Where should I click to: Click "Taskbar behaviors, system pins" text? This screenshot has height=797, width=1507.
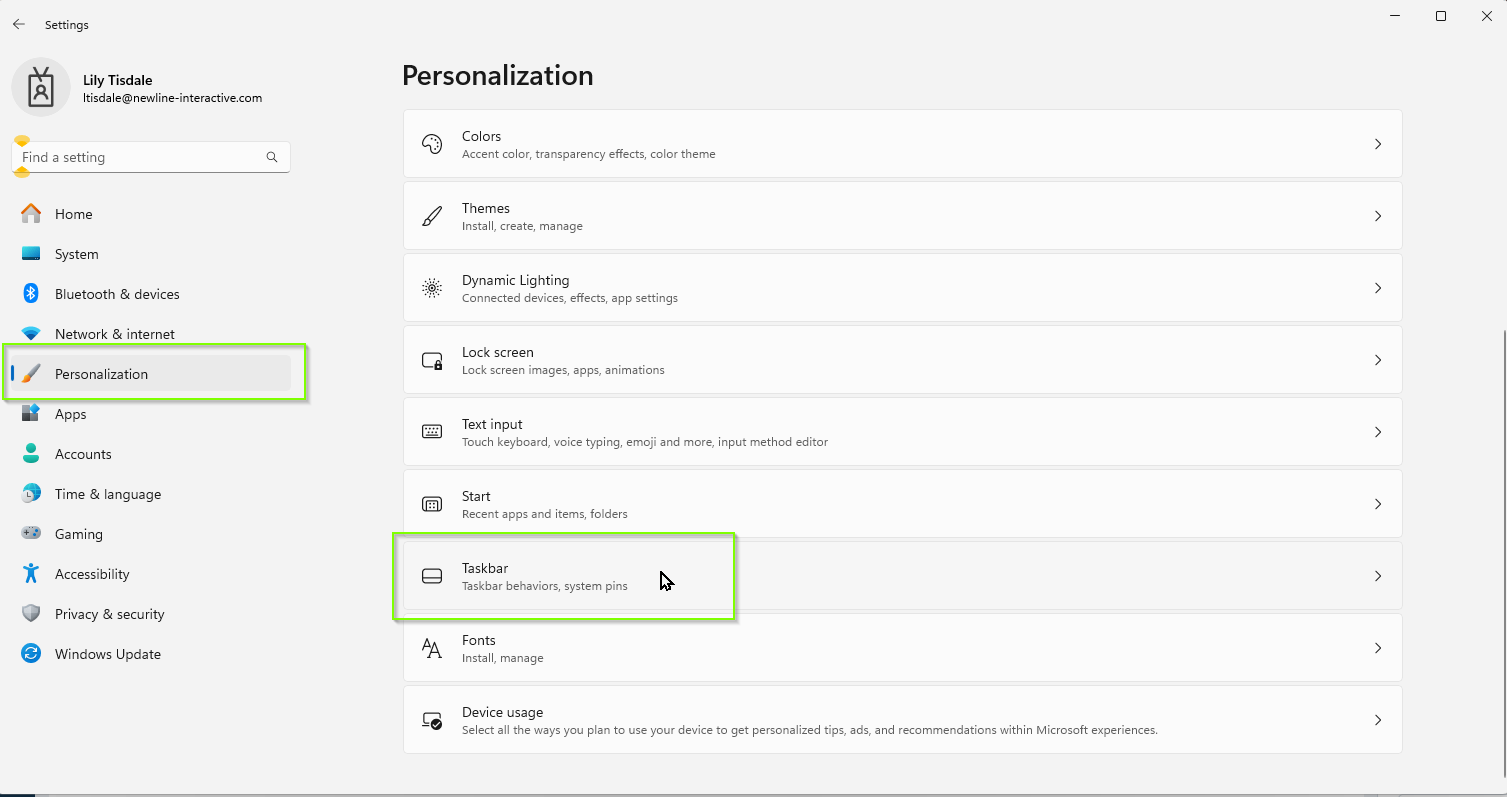545,586
